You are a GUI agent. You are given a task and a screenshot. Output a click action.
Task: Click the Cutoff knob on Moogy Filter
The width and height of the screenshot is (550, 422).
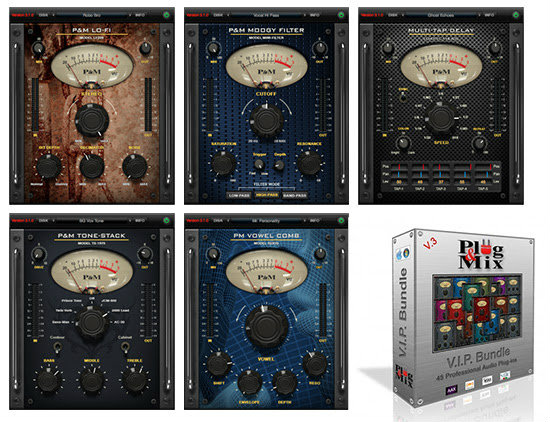point(267,121)
